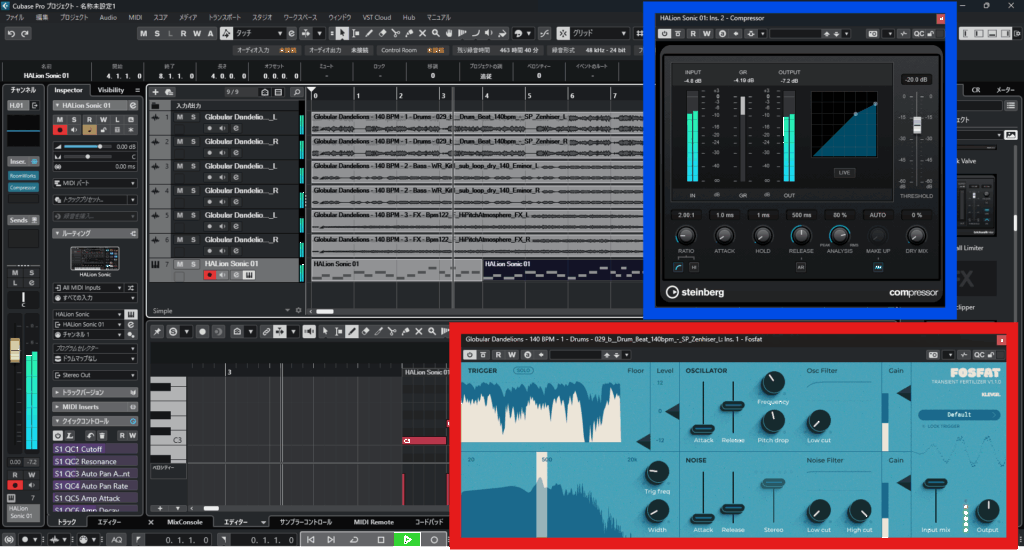Select the Mute X tool in the main toolbar

point(423,33)
